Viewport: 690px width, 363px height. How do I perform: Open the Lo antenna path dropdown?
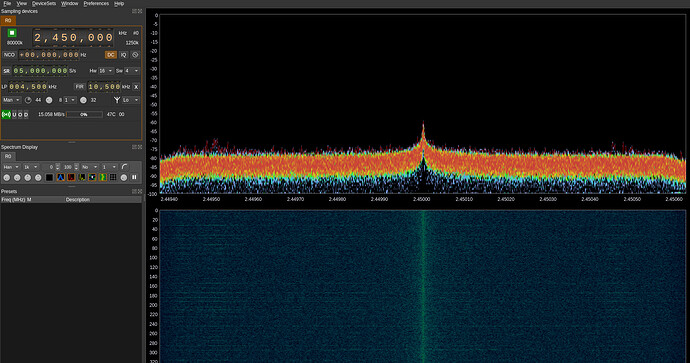[x=131, y=100]
